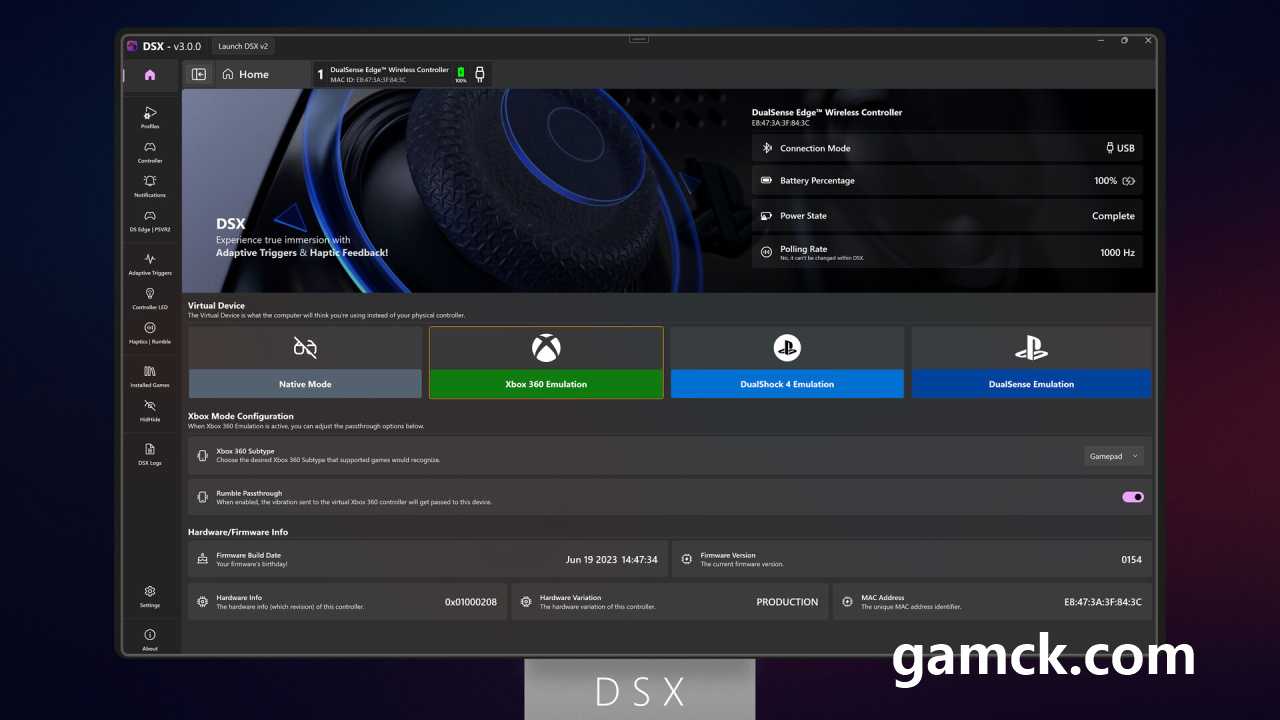
Task: Click the Firmware Version row icon
Action: pyautogui.click(x=687, y=559)
